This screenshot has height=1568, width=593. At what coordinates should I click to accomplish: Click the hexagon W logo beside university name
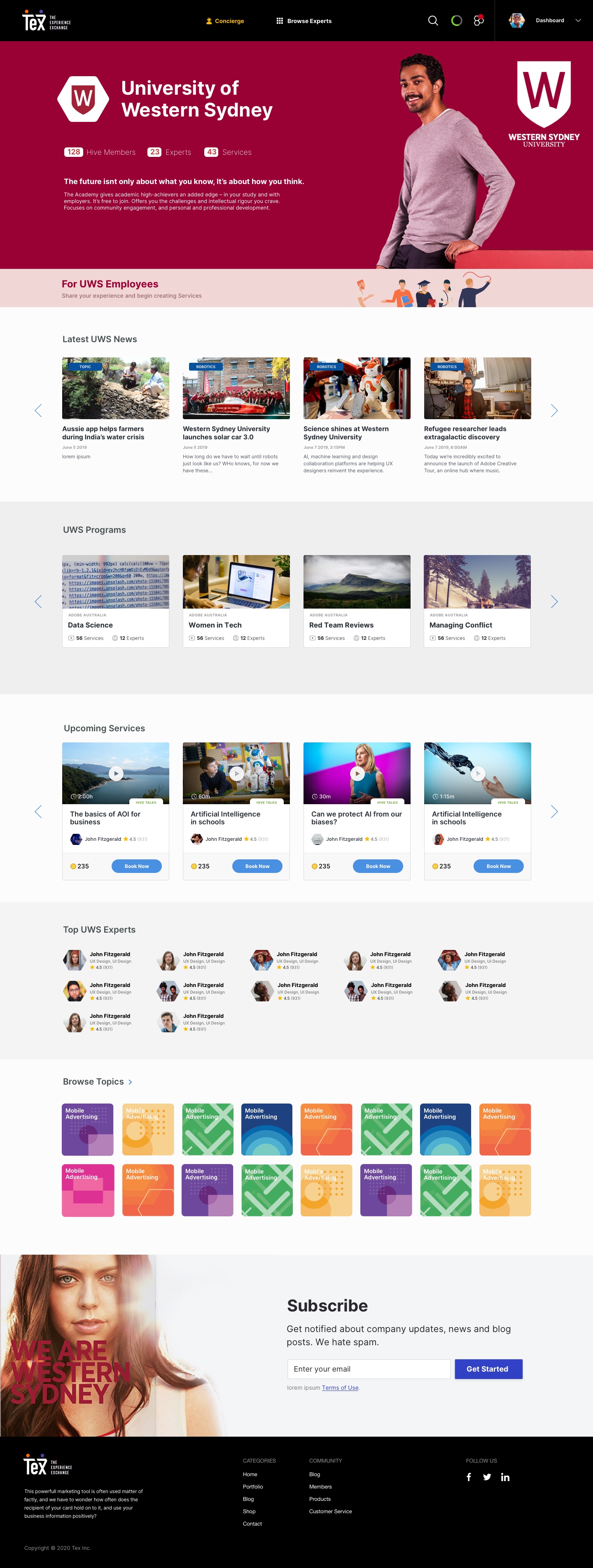pos(84,98)
